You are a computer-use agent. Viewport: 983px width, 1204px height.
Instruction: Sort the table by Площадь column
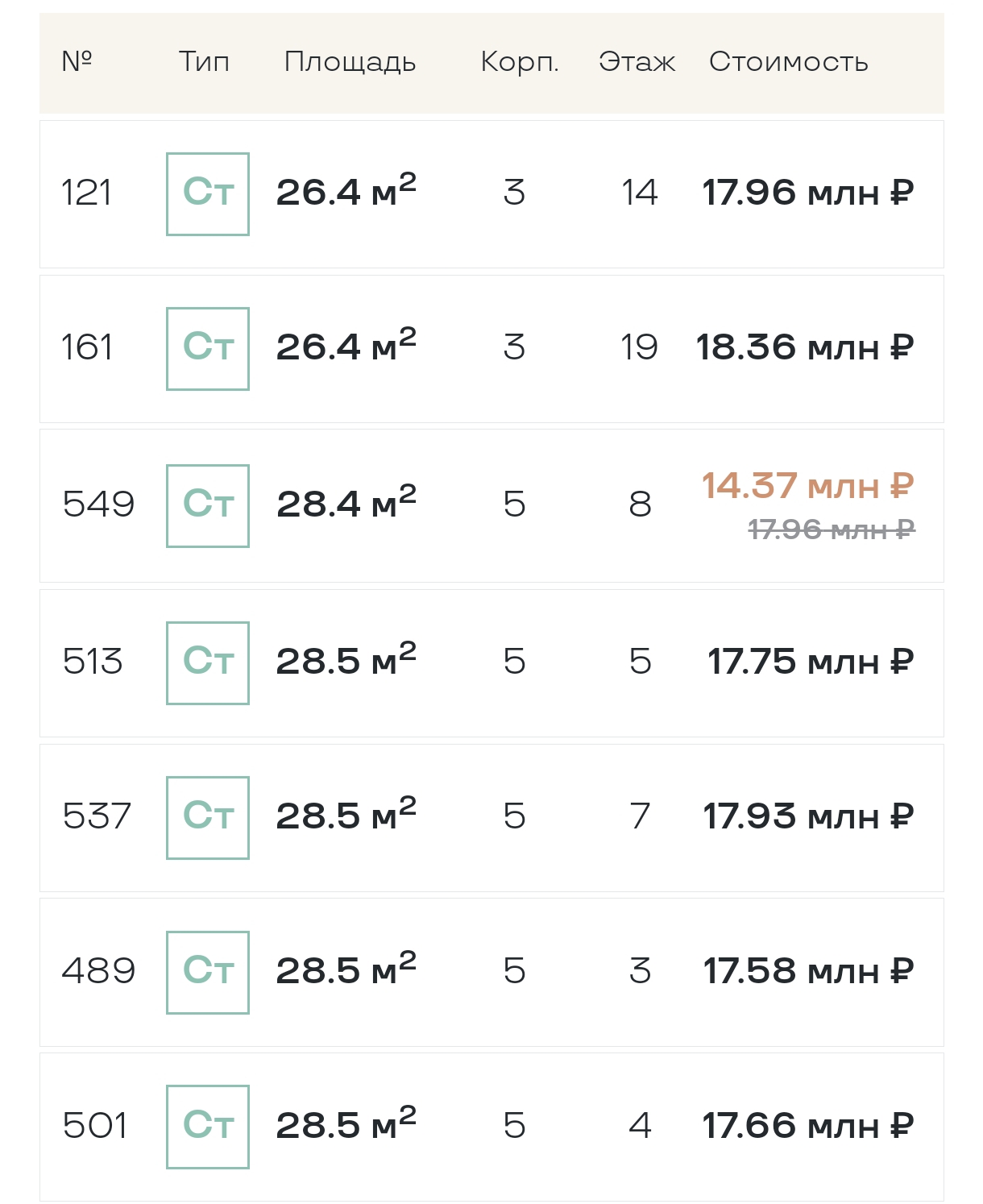click(350, 62)
